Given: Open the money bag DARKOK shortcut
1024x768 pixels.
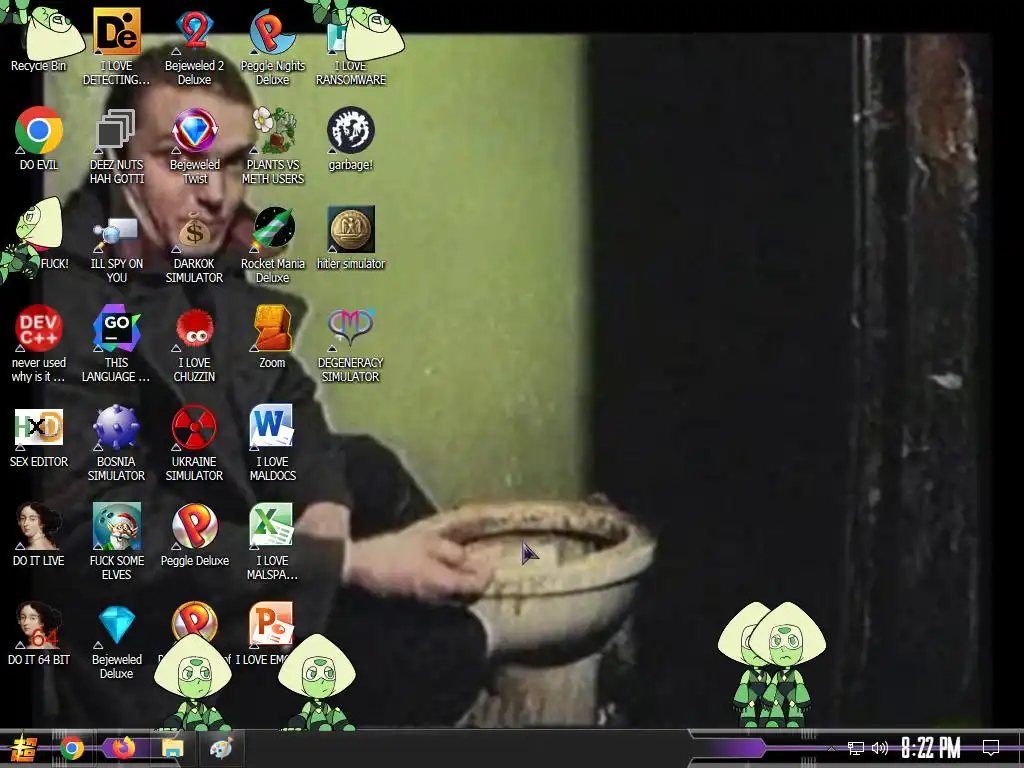Looking at the screenshot, I should pyautogui.click(x=194, y=247).
